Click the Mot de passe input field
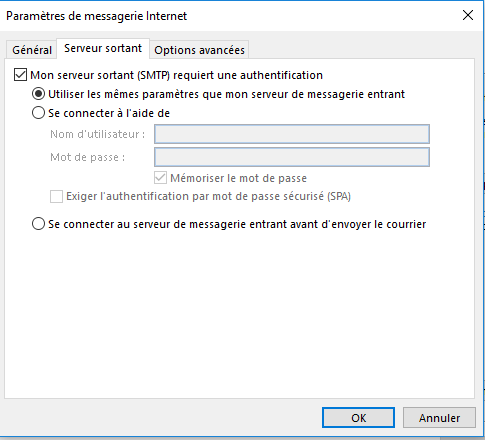Image resolution: width=485 pixels, height=440 pixels. tap(292, 157)
